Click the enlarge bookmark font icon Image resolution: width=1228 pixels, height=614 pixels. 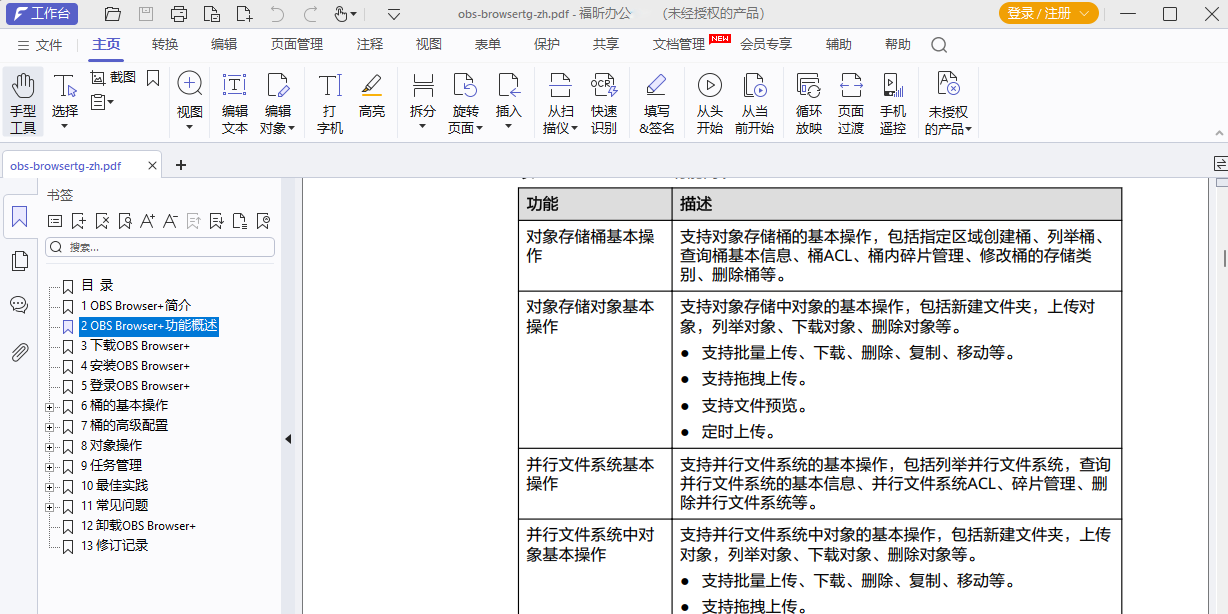pos(147,221)
